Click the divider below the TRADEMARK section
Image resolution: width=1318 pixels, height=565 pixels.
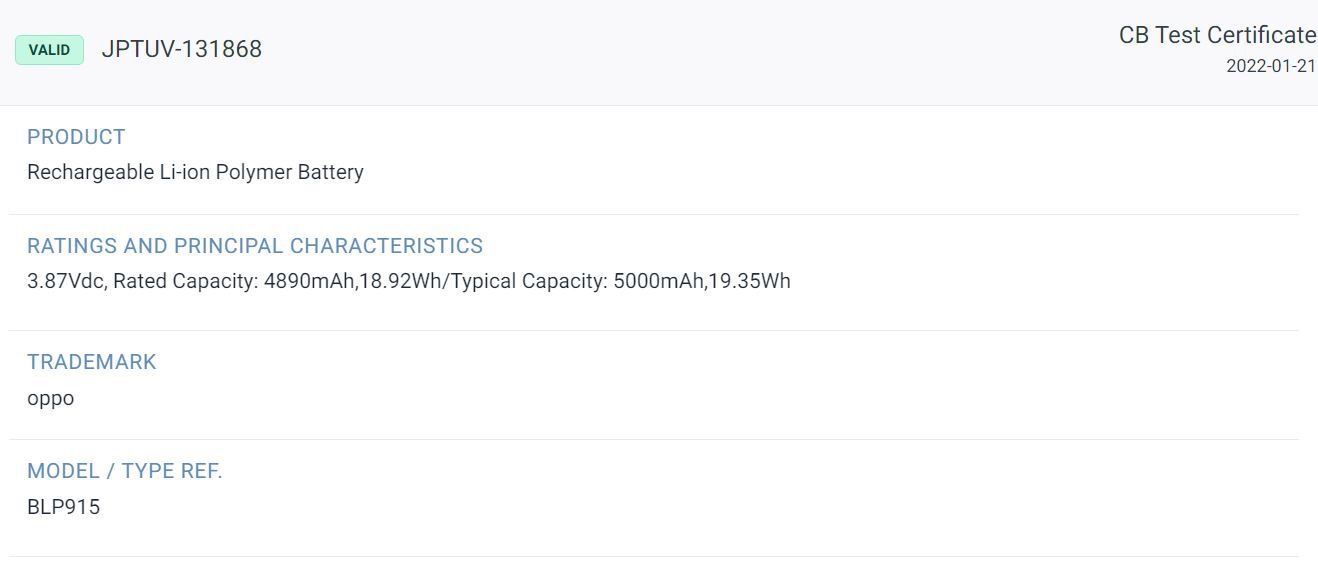point(654,439)
